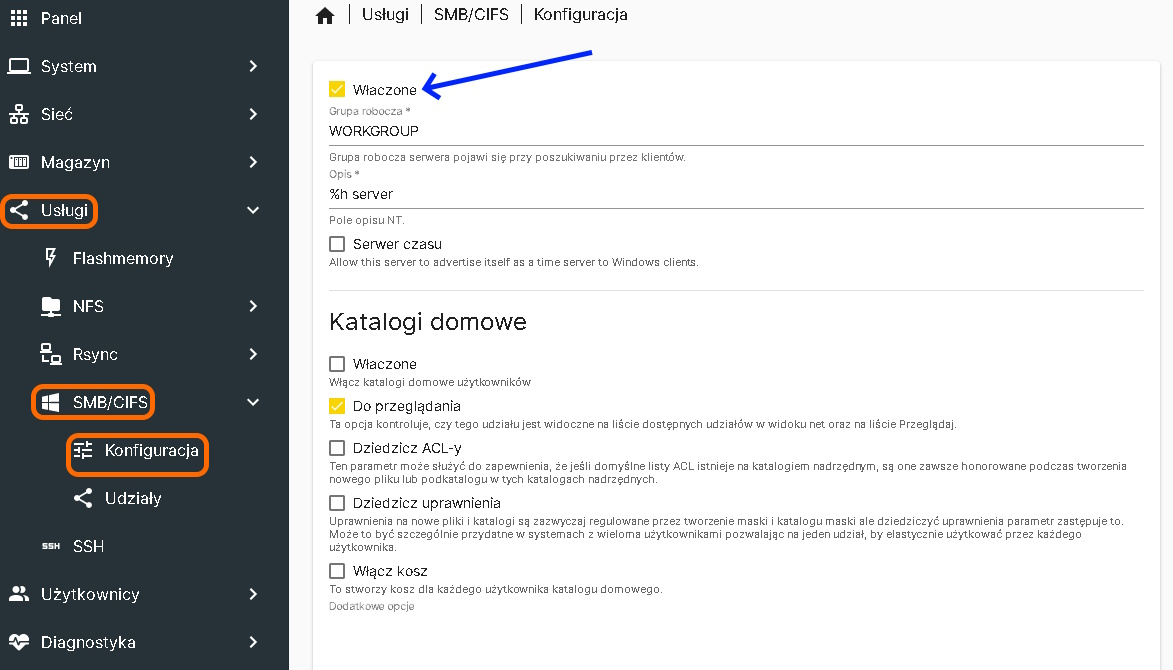Enable the Włącz kosz checkbox
This screenshot has height=670, width=1173.
click(337, 571)
